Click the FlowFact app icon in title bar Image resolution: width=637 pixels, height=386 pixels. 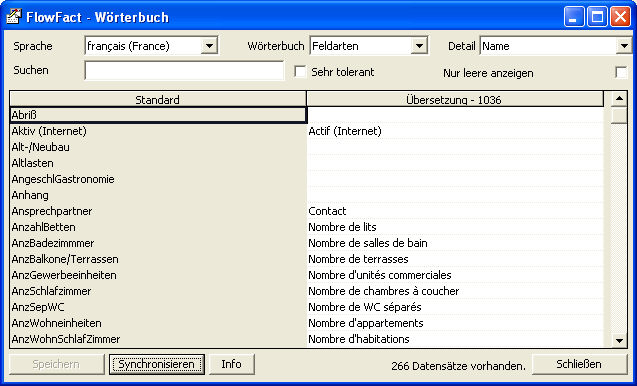pyautogui.click(x=13, y=17)
